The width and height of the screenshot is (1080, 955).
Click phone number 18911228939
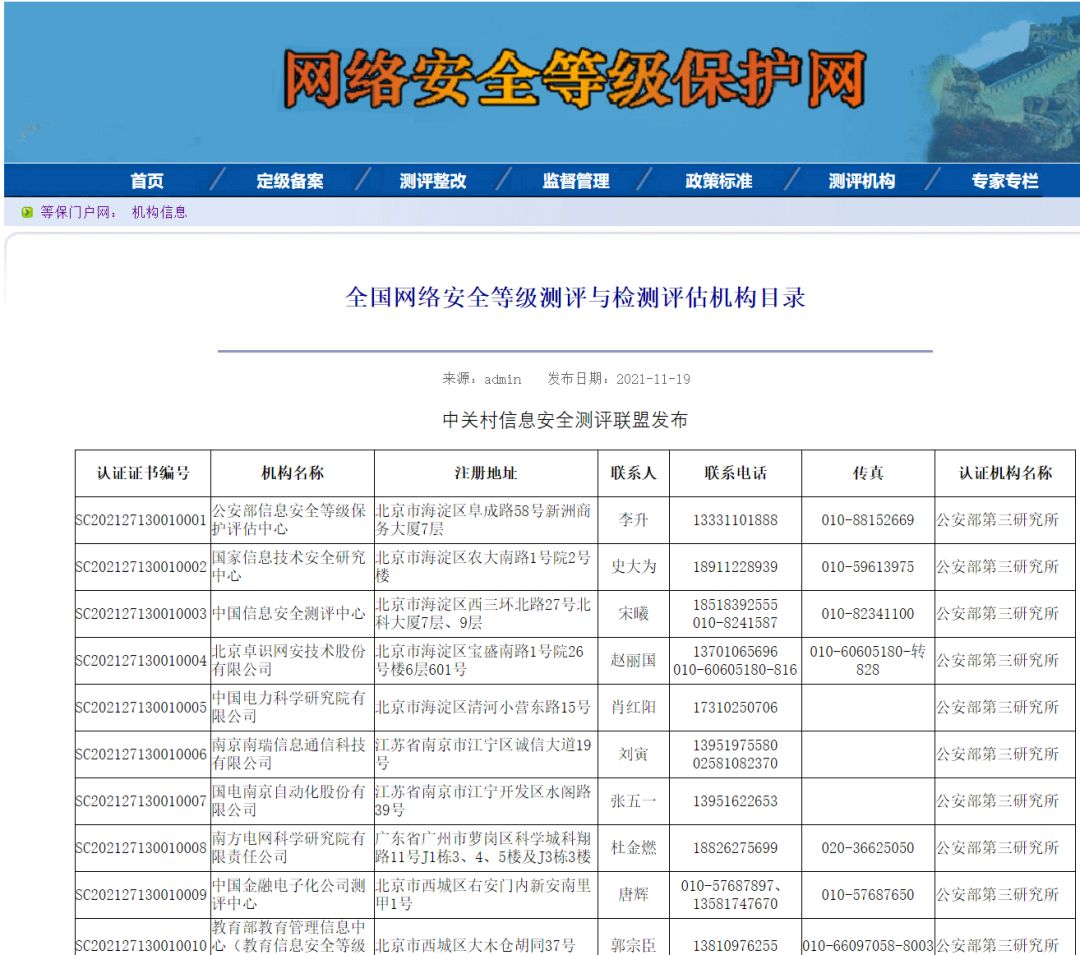[x=736, y=567]
